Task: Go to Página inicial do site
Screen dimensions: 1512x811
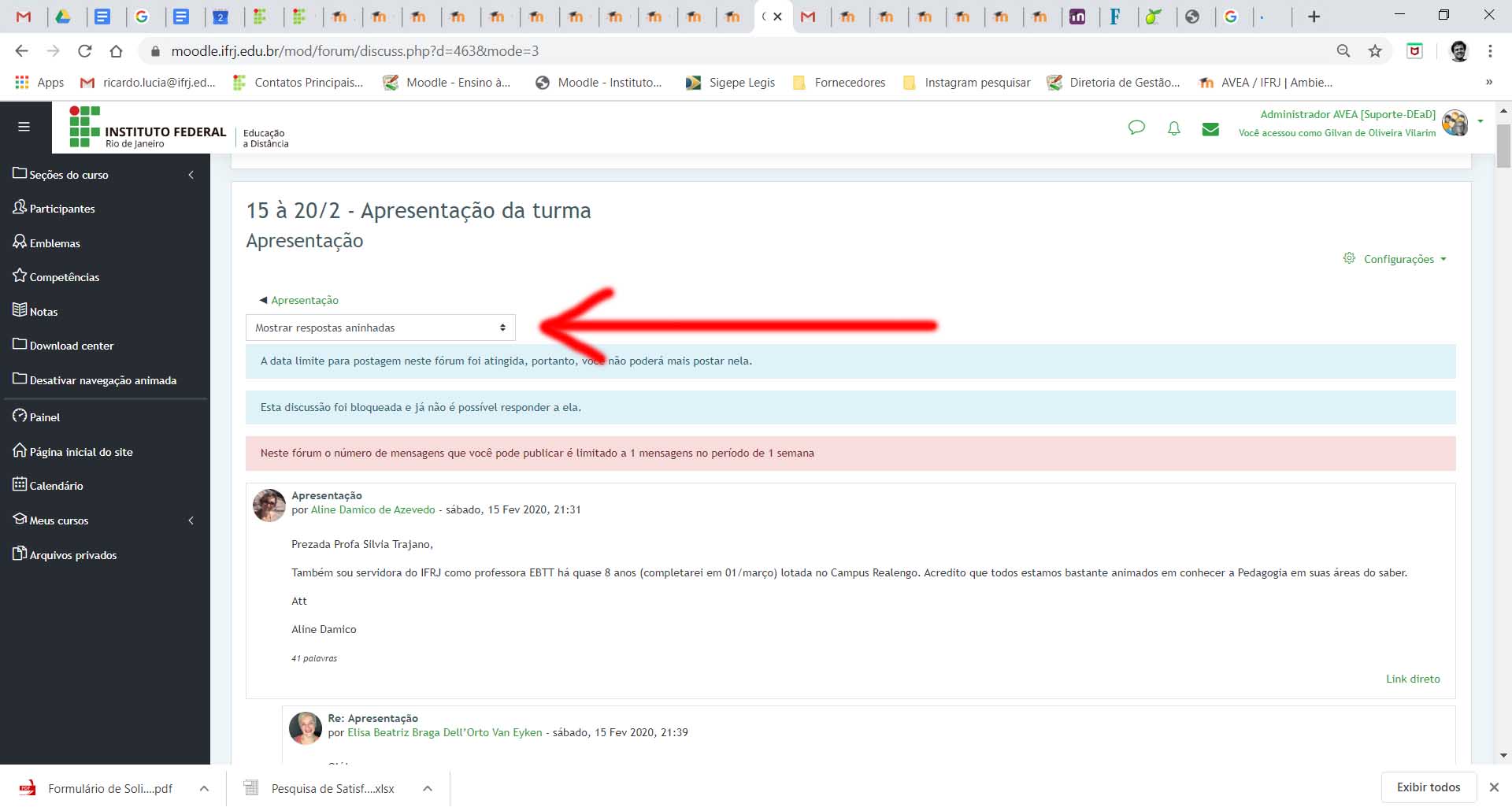Action: pos(72,452)
